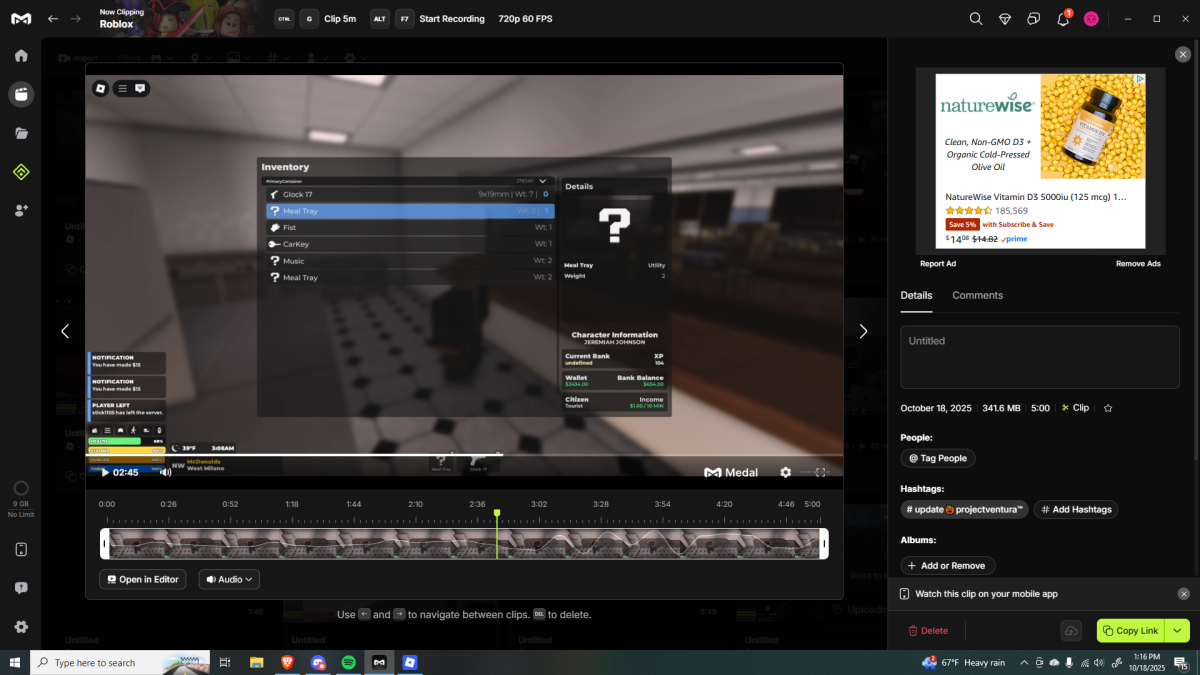Open Medal settings gear in sidebar
Image resolution: width=1200 pixels, height=675 pixels.
[21, 627]
